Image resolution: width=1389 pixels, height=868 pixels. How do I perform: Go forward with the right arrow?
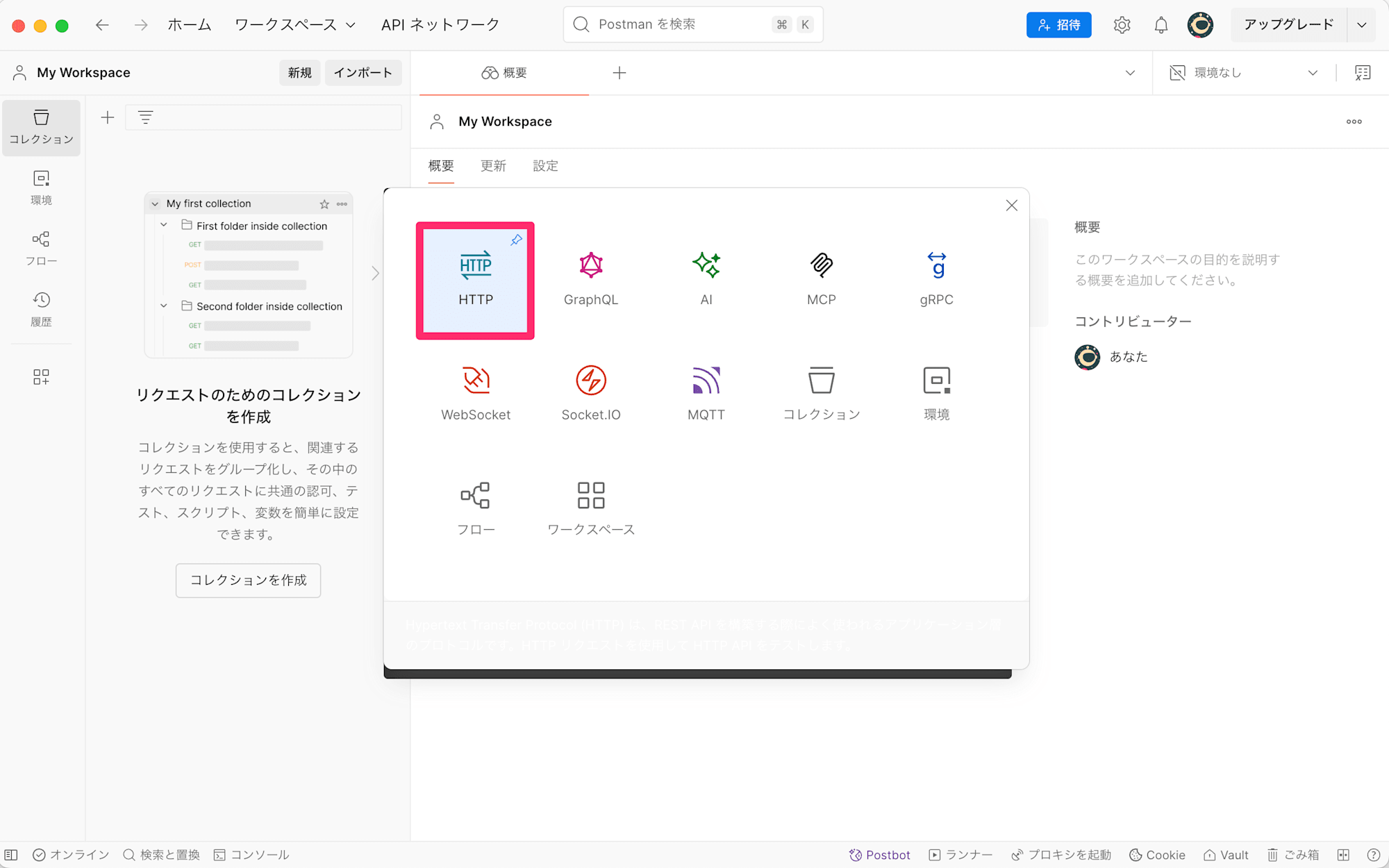point(141,25)
